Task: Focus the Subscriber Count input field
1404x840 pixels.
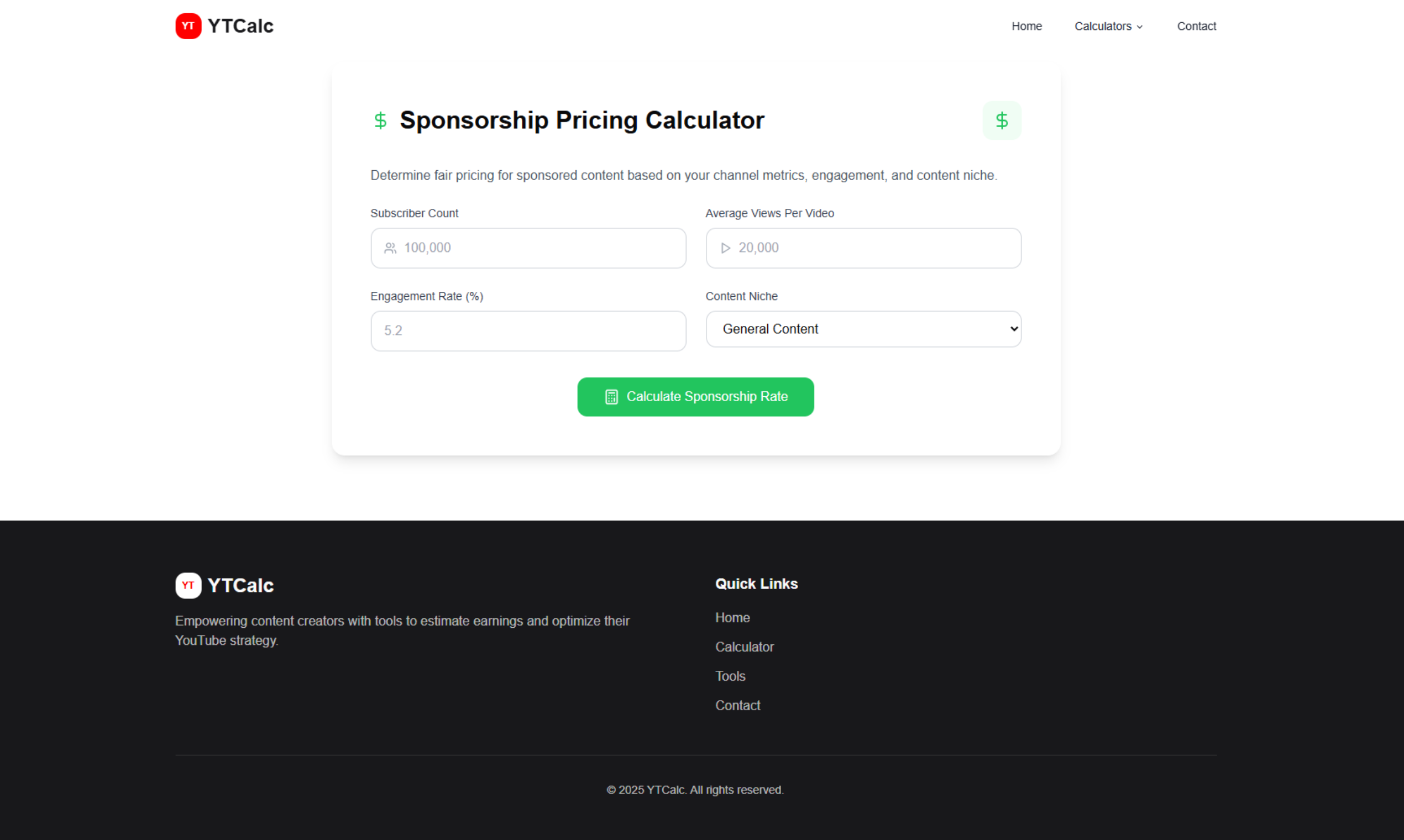Action: (528, 248)
